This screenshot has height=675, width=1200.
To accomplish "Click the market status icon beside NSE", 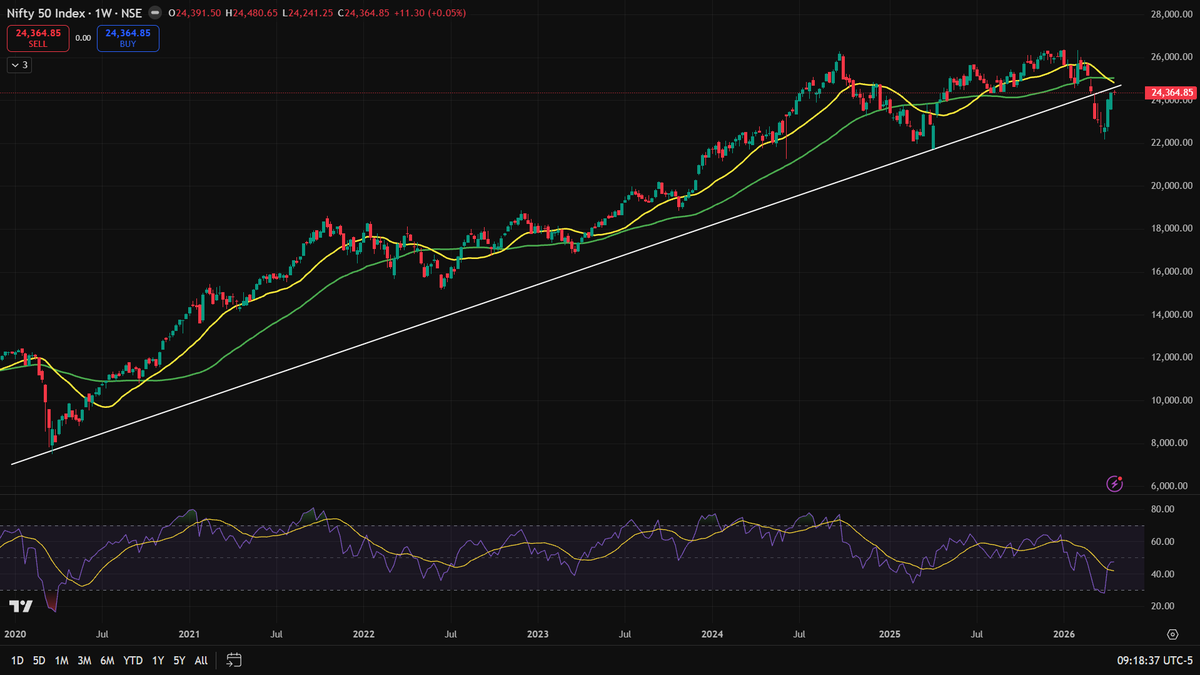I will [153, 13].
